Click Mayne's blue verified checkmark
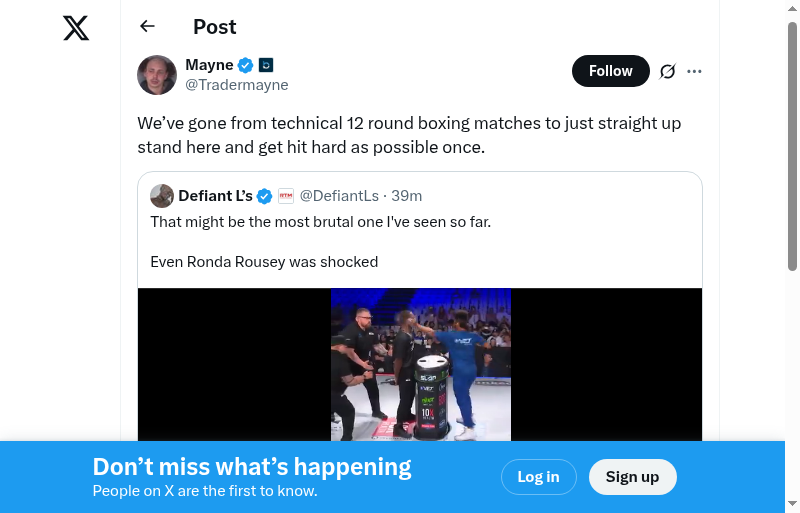800x513 pixels. point(246,65)
